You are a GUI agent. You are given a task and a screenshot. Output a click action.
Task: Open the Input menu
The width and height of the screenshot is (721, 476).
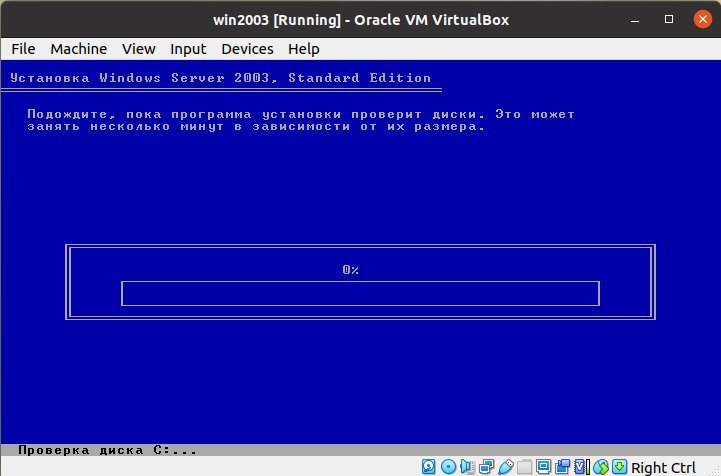(x=188, y=49)
